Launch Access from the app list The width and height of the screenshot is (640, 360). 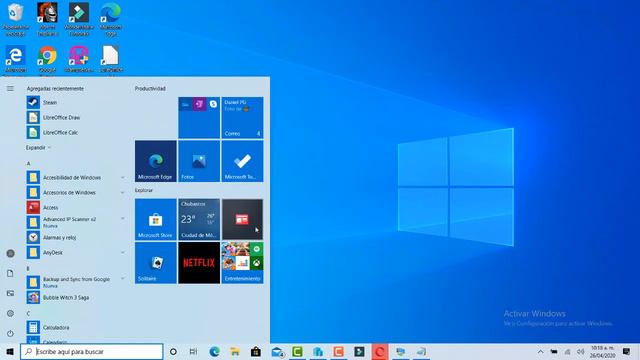(76, 207)
